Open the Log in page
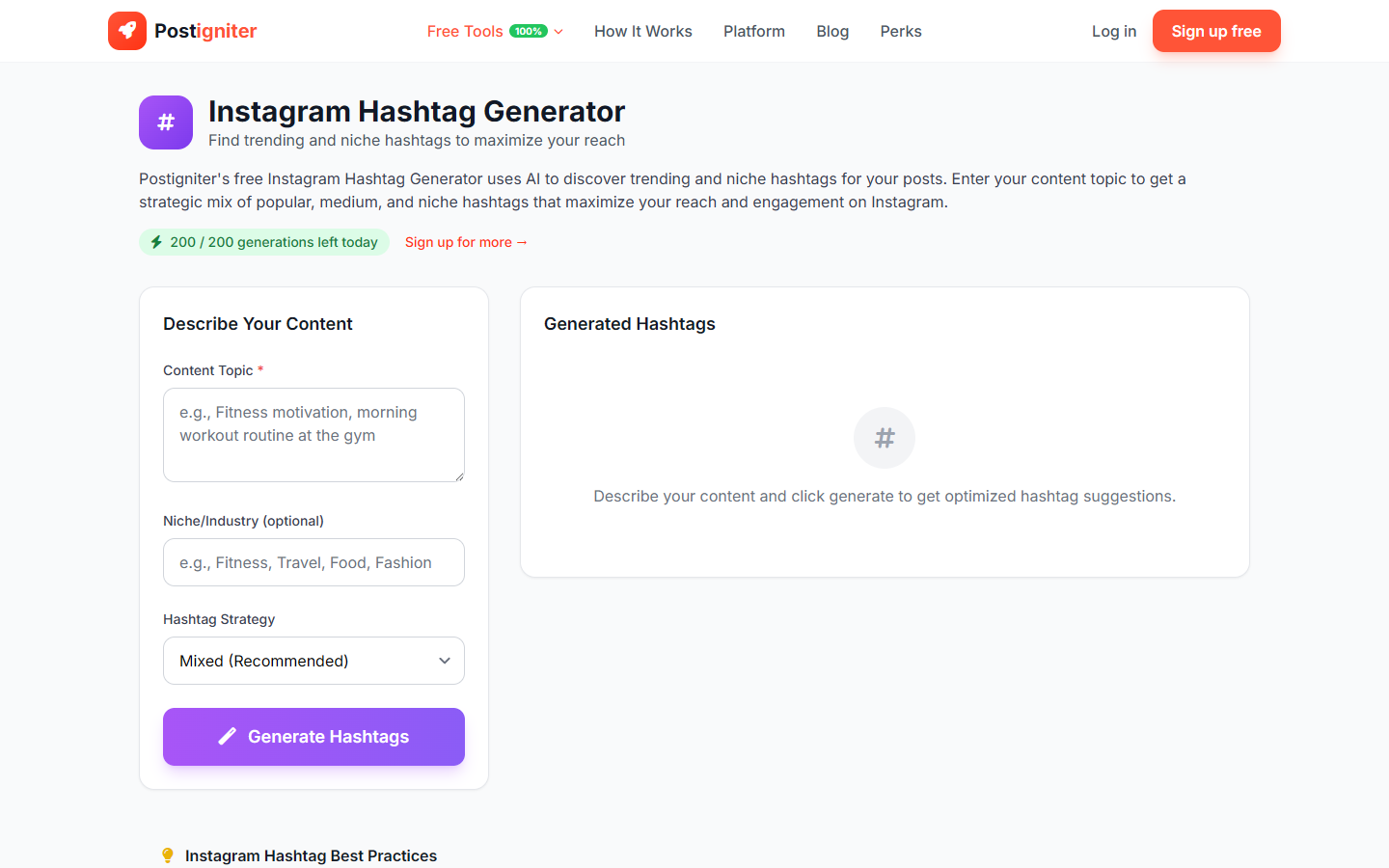1389x868 pixels. (x=1113, y=30)
